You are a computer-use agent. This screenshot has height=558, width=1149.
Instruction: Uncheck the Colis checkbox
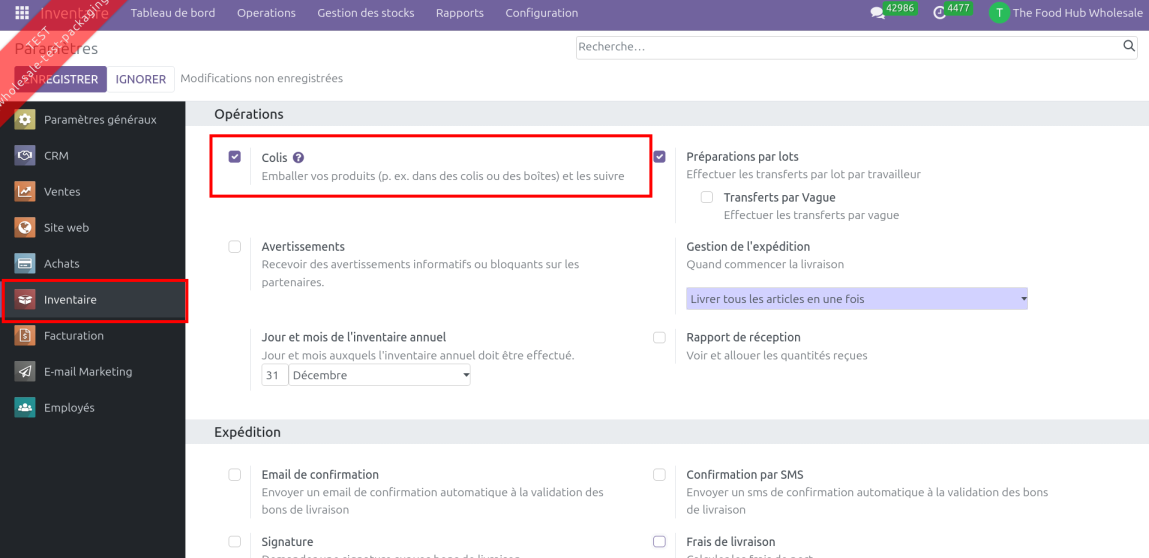point(235,157)
